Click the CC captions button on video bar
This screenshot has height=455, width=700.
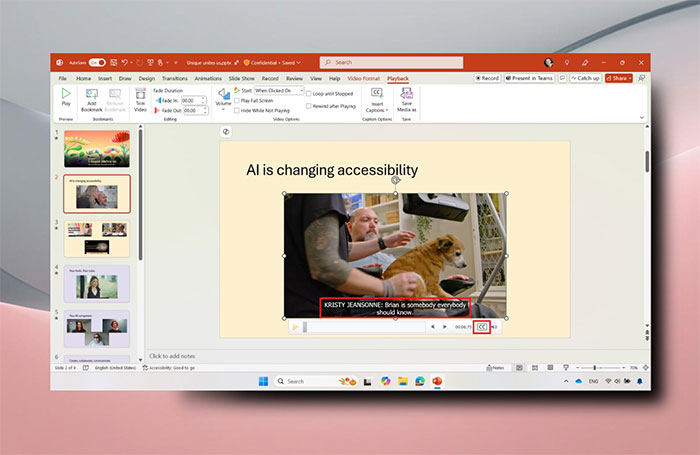click(481, 326)
